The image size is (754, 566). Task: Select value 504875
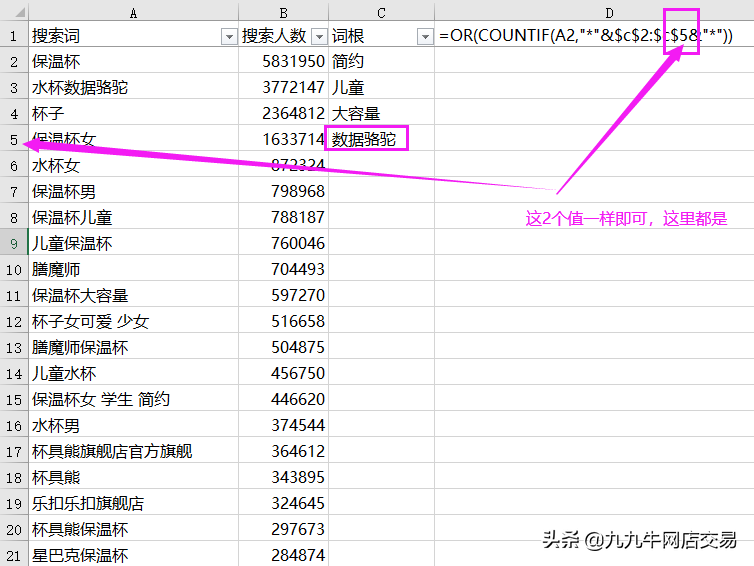pyautogui.click(x=283, y=347)
